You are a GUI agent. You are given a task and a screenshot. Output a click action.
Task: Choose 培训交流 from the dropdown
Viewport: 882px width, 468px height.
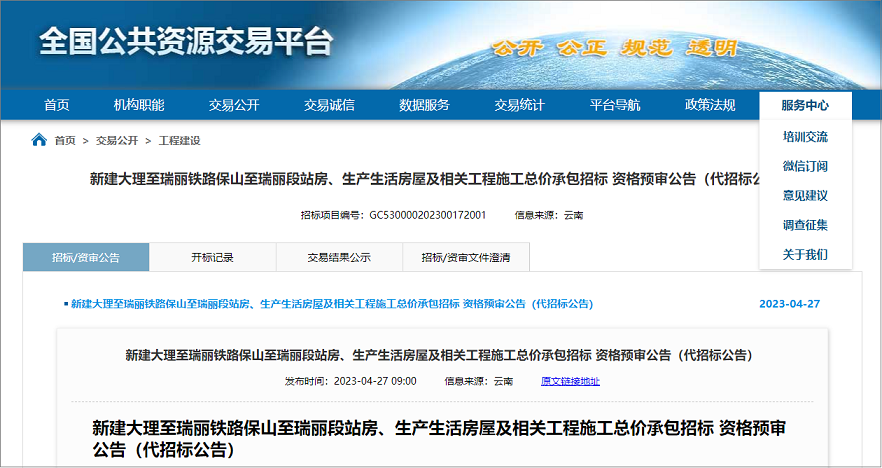(805, 137)
